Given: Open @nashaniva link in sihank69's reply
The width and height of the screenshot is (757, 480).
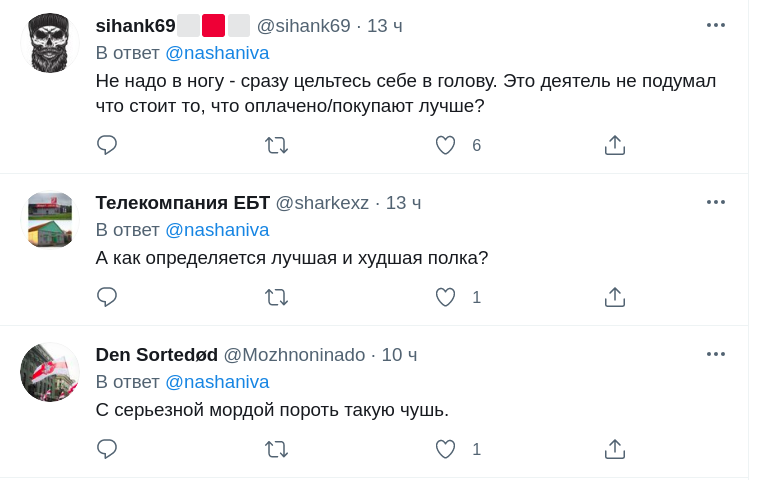Looking at the screenshot, I should tap(217, 53).
